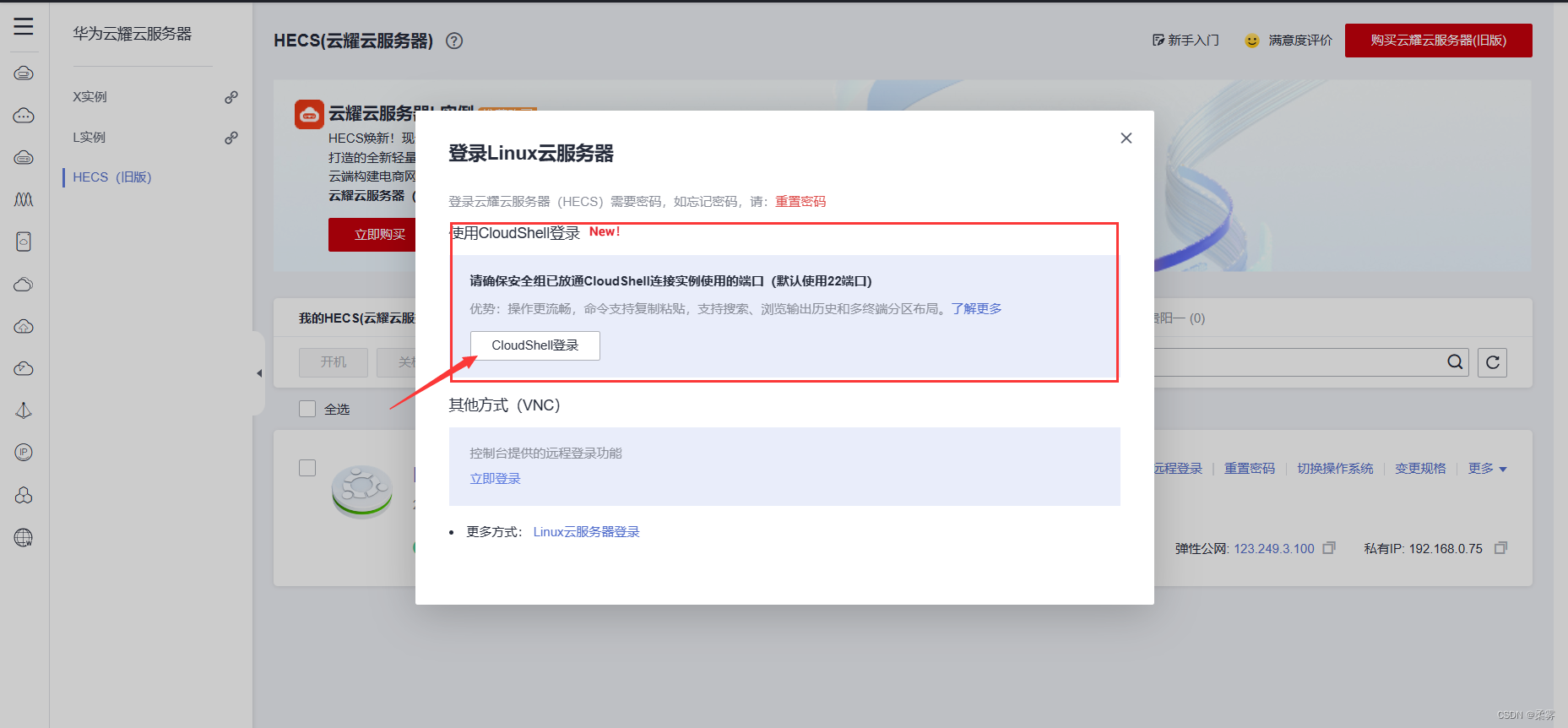Tick the checkbox on the Ubuntu server row
Screen dimensions: 1568x728
tap(307, 468)
